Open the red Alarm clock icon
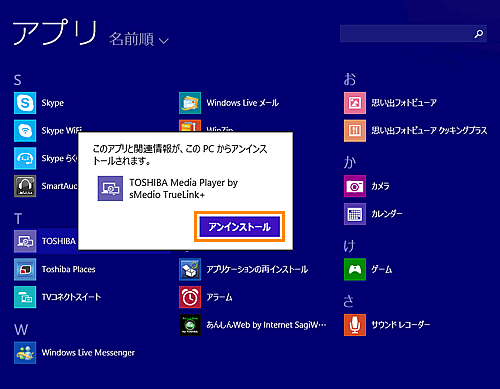This screenshot has height=389, width=500. pos(190,297)
